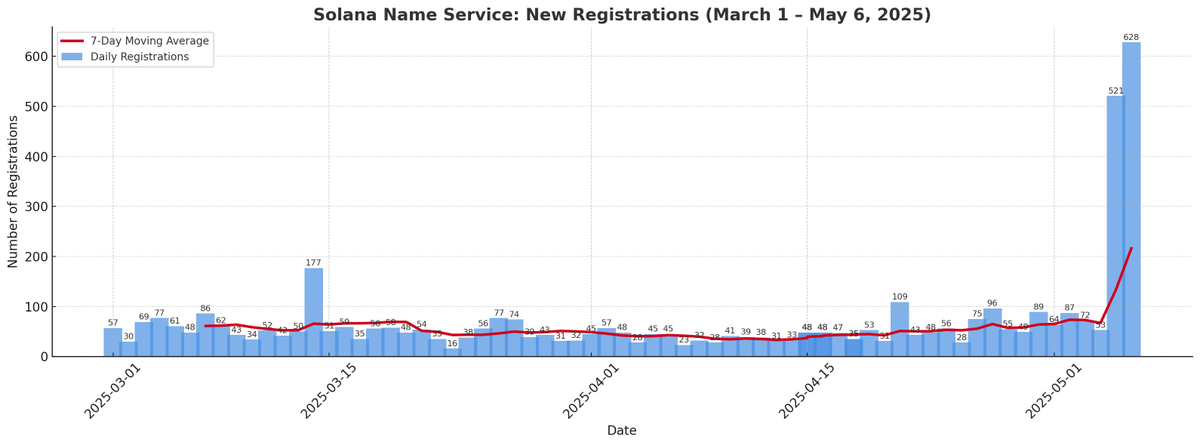
Task: Click the 'Date' x-axis label
Action: point(622,430)
